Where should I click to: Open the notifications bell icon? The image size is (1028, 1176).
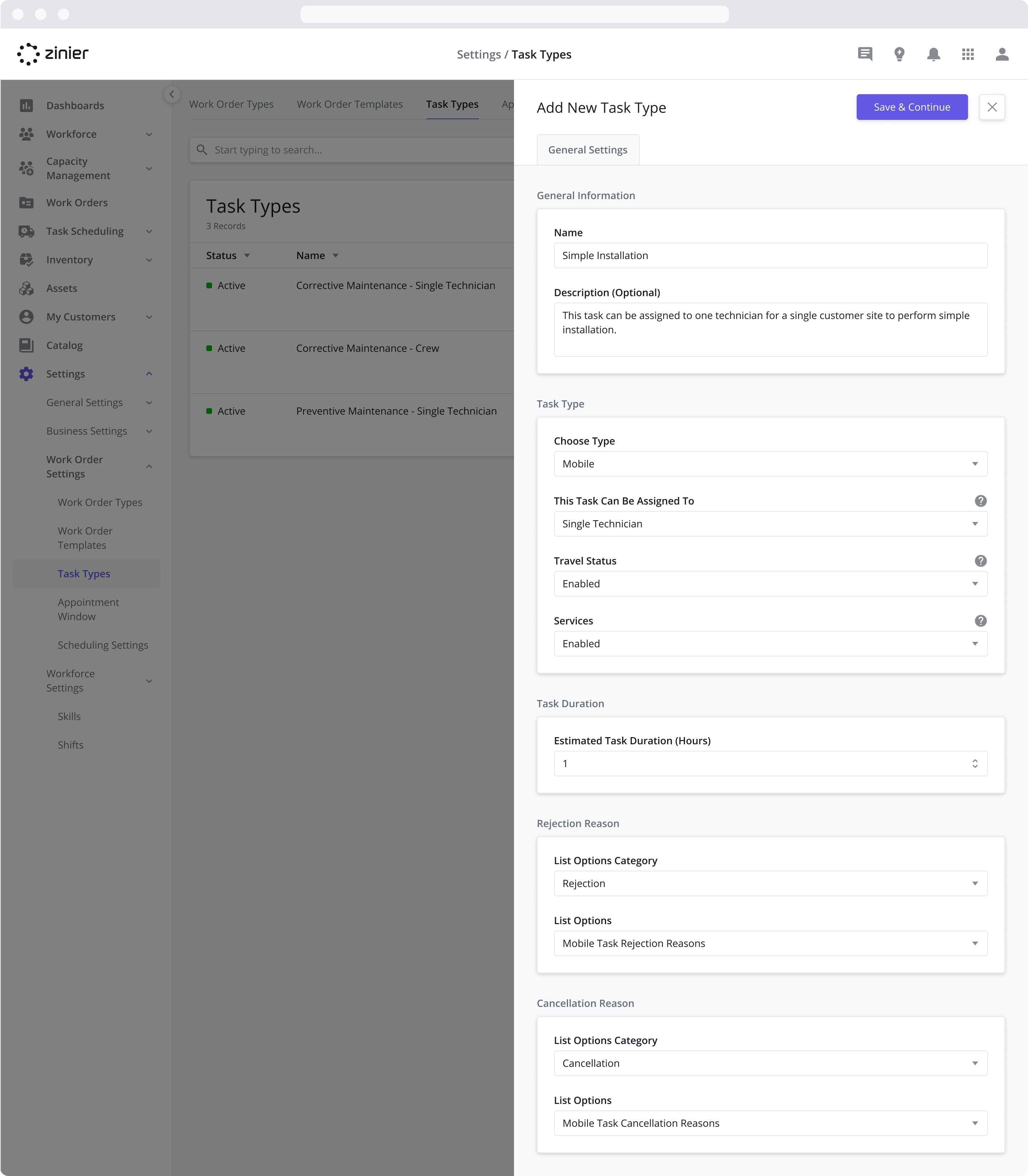coord(933,54)
